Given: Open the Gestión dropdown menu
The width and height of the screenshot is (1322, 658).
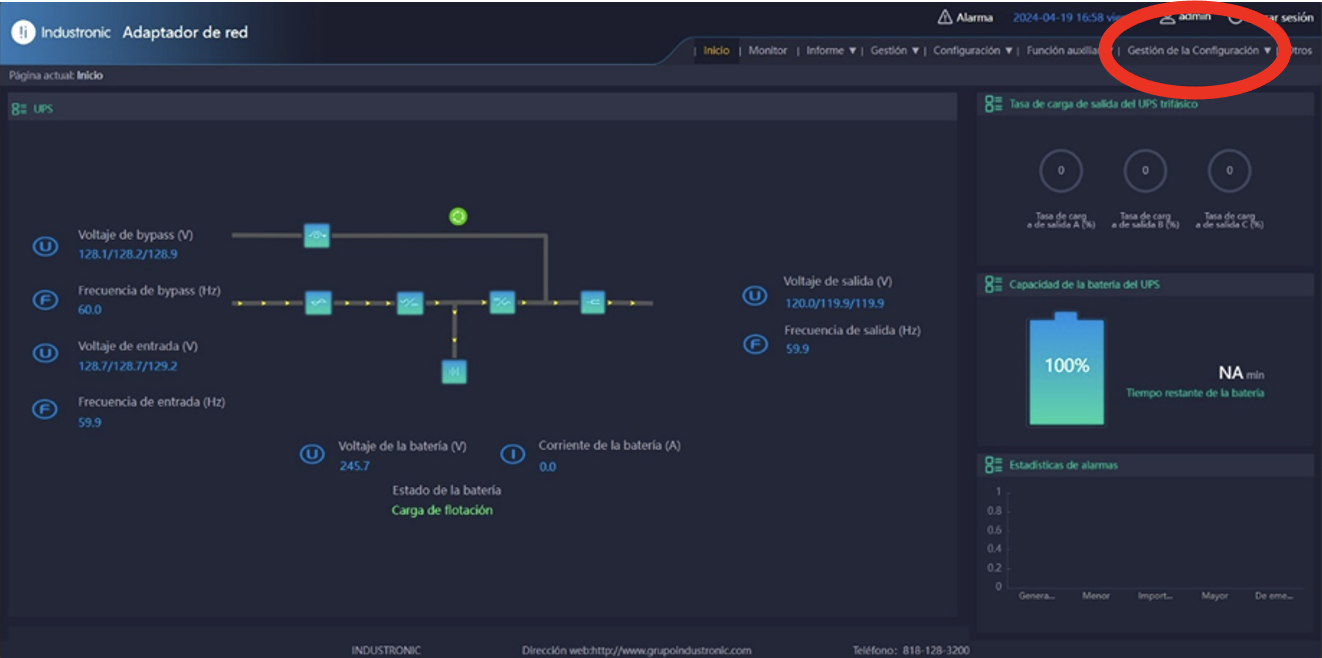Looking at the screenshot, I should pyautogui.click(x=894, y=51).
